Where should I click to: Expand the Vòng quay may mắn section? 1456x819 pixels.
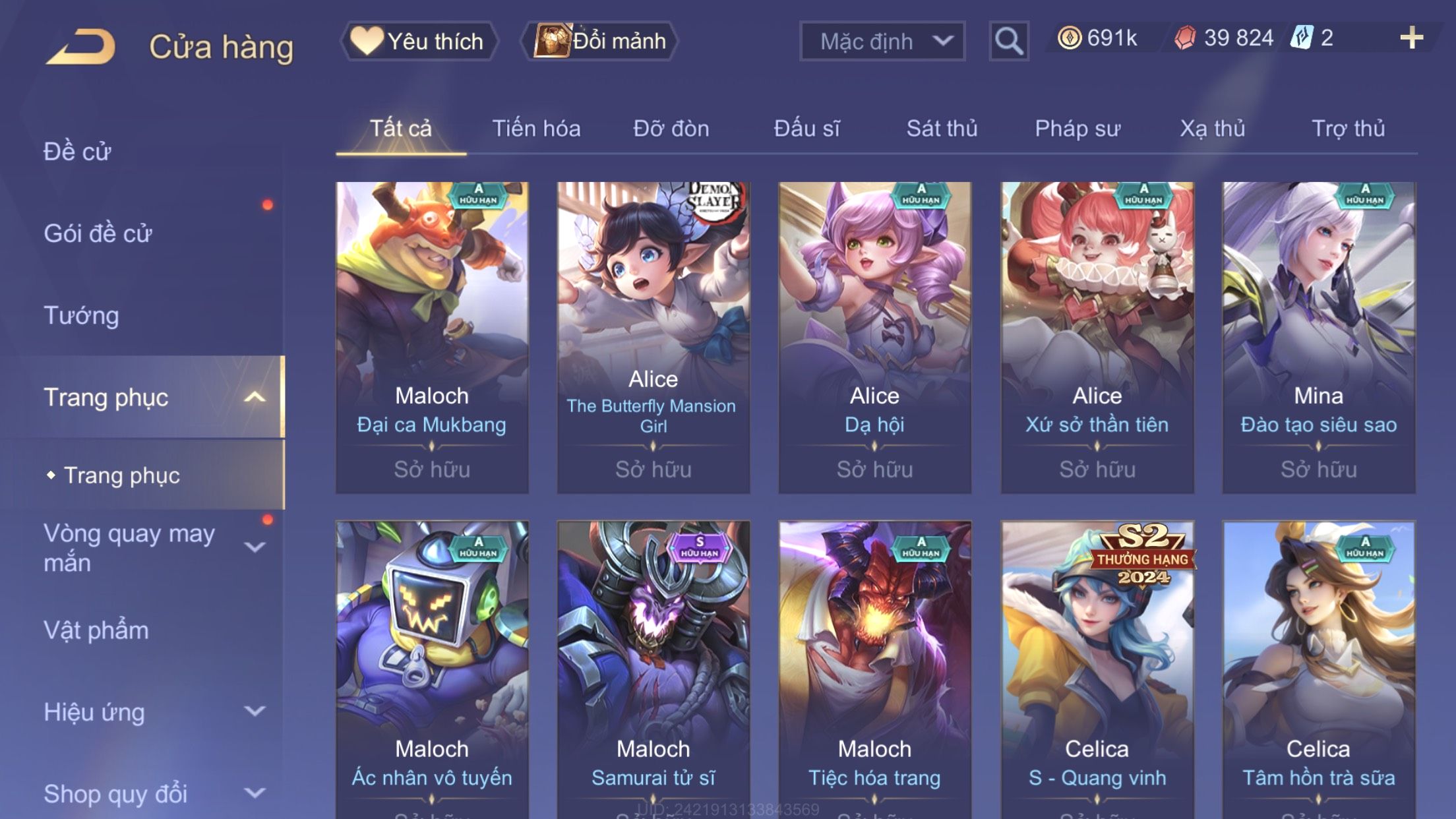click(x=255, y=547)
